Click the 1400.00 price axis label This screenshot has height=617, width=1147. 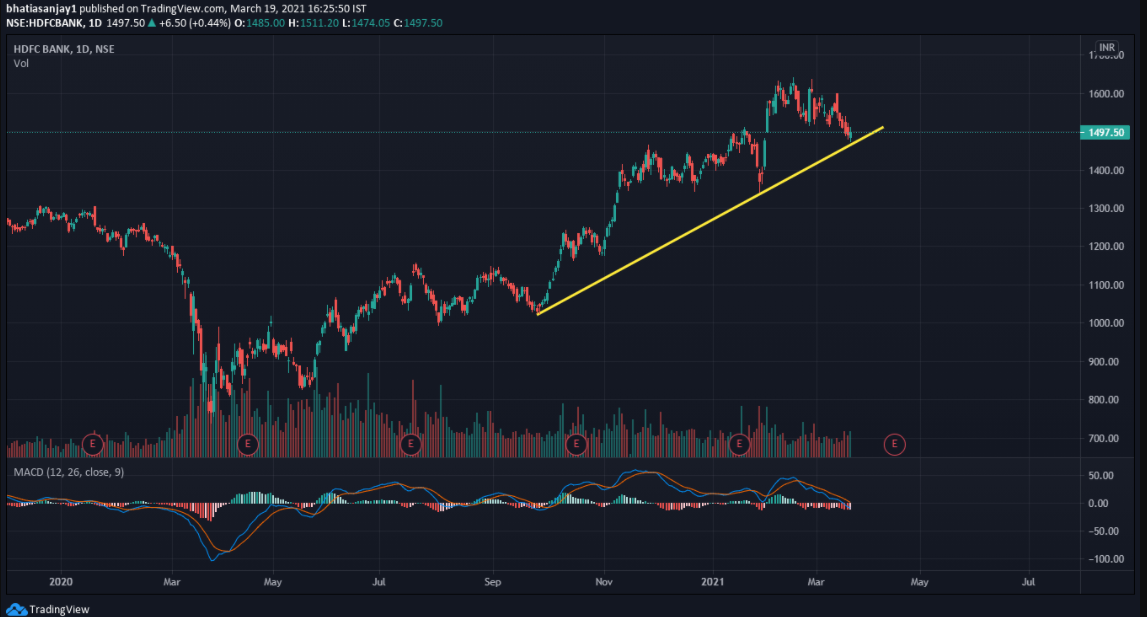click(x=1106, y=171)
